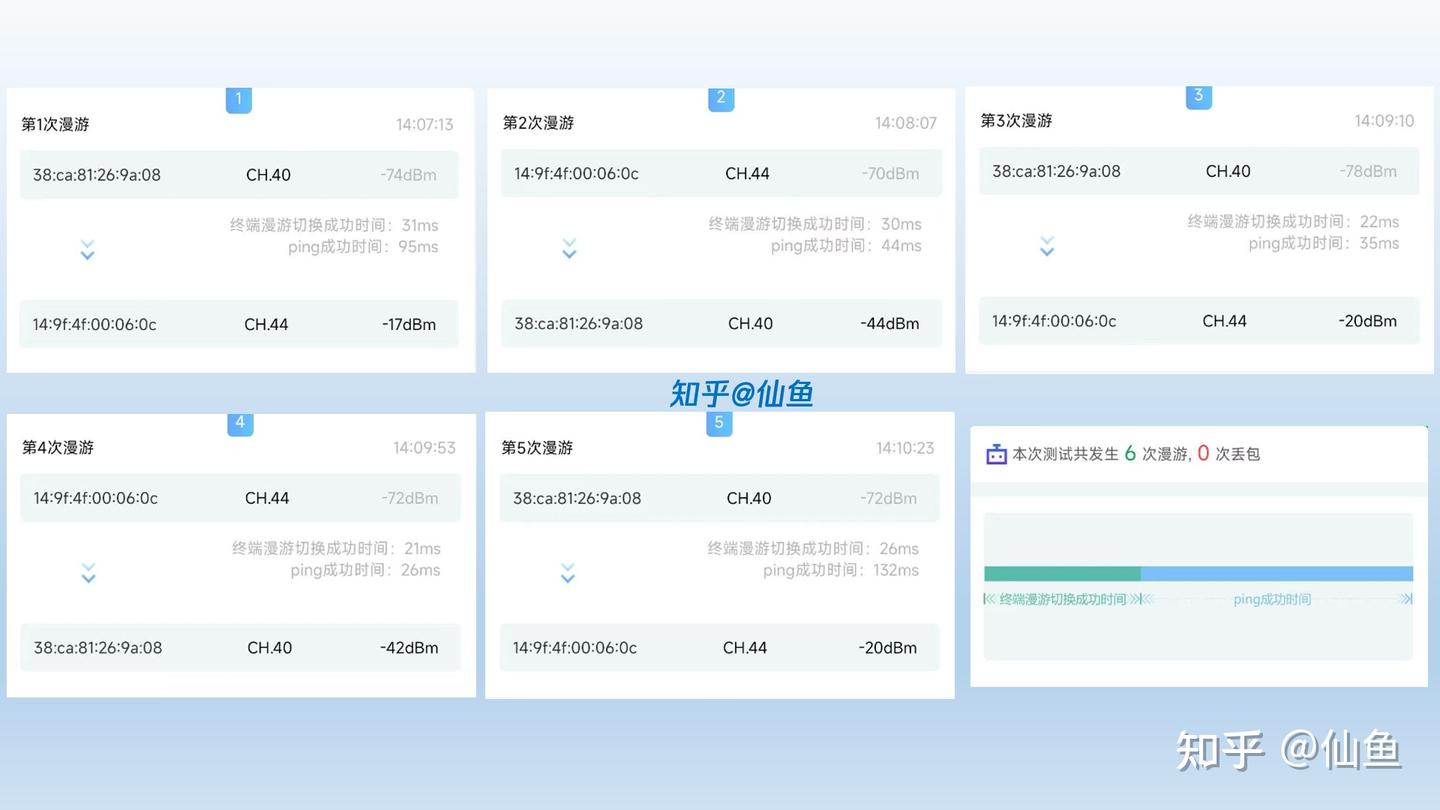The image size is (1440, 810).
Task: Click the number 2 badge above 第2次漫游
Action: pos(720,98)
